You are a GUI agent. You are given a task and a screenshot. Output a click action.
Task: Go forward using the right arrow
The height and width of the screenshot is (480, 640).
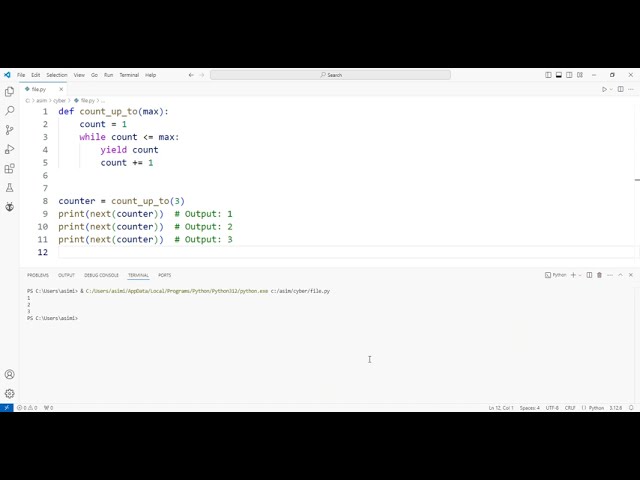[202, 75]
